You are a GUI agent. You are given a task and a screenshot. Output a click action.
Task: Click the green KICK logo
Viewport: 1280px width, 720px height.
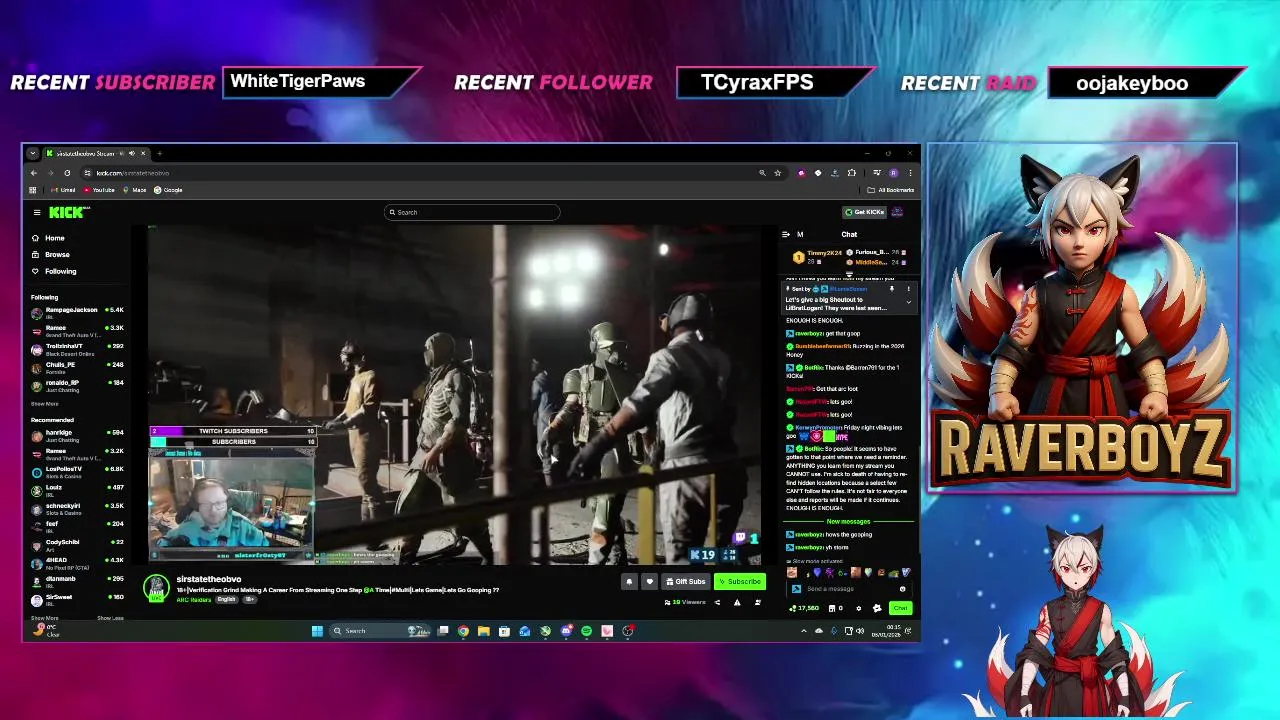pos(67,212)
